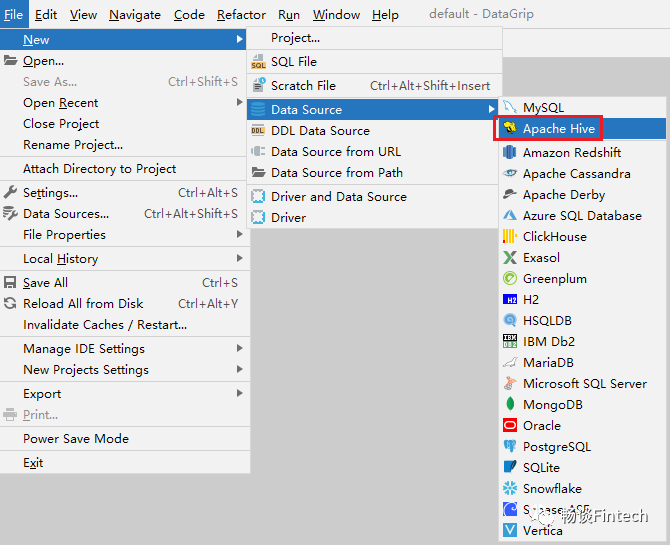Choose Project... from the New submenu
Viewport: 670px width, 545px height.
pos(374,38)
